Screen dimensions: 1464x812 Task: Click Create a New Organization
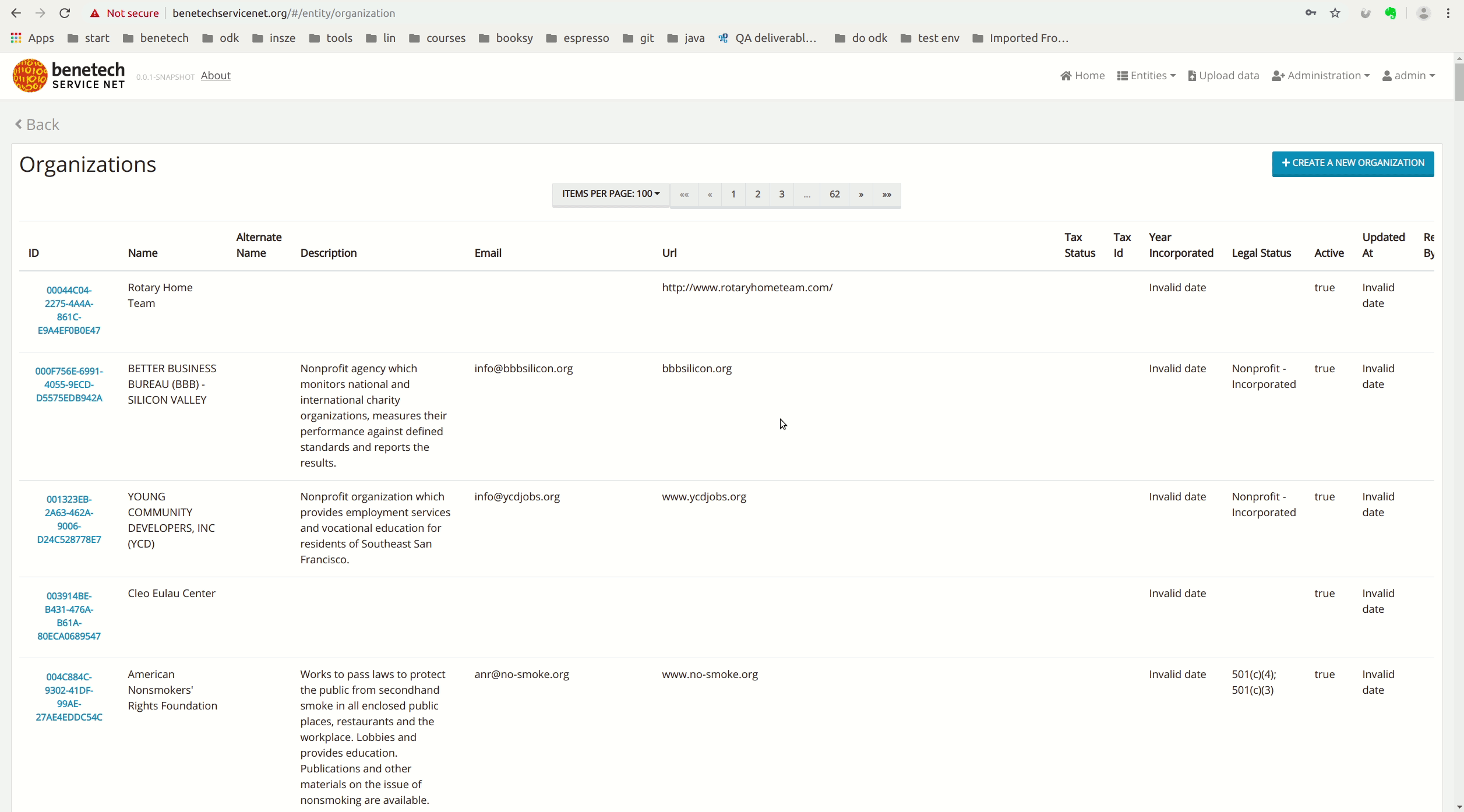click(x=1353, y=164)
